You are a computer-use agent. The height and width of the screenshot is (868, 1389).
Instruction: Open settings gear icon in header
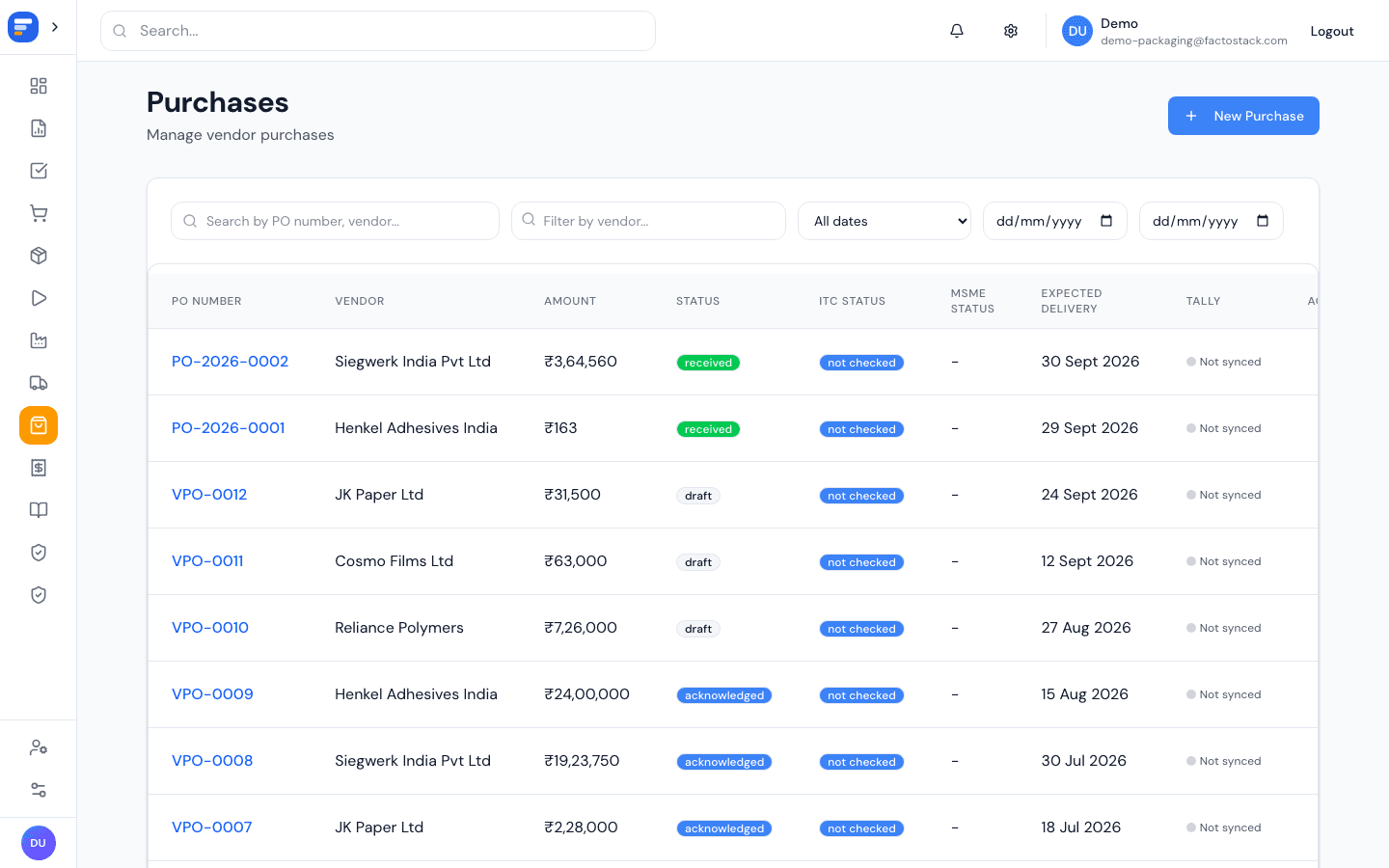click(1011, 31)
